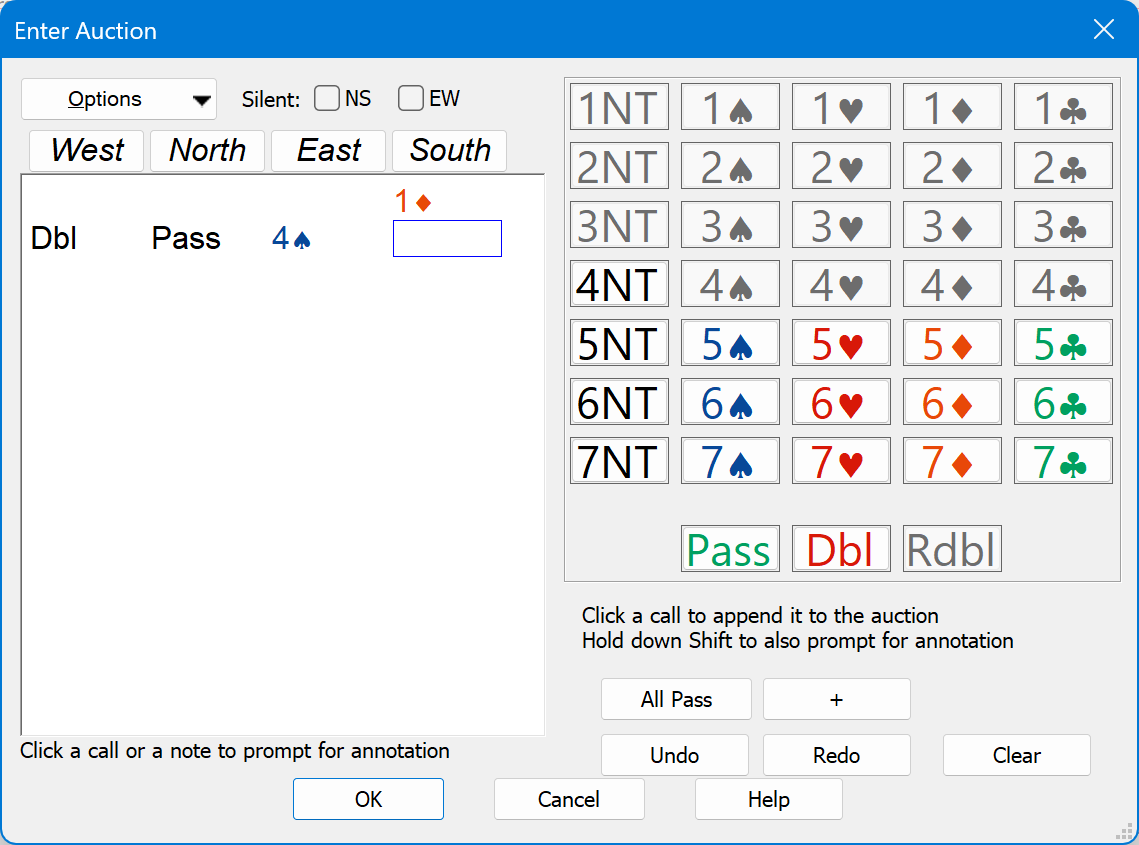Choose the 7♠ grand slam bid

click(730, 461)
